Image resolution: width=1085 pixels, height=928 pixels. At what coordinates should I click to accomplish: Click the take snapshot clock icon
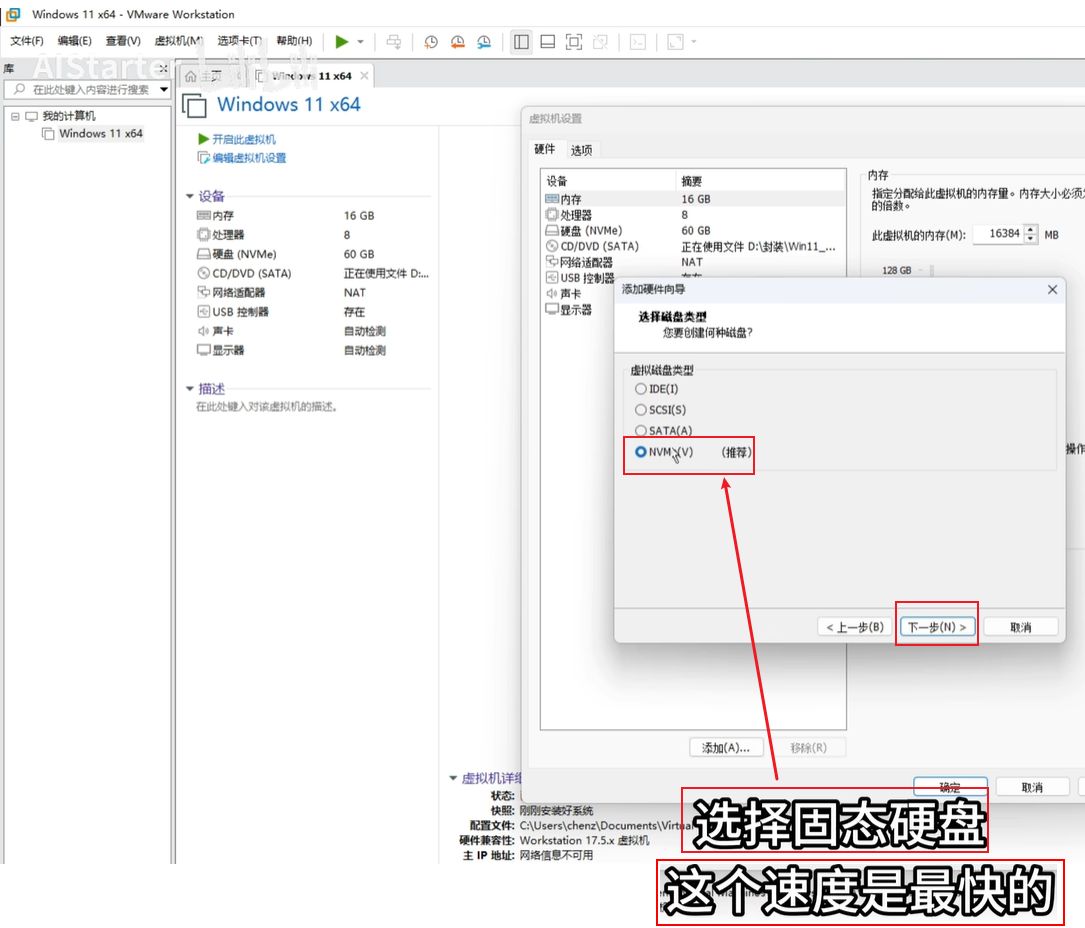(431, 42)
